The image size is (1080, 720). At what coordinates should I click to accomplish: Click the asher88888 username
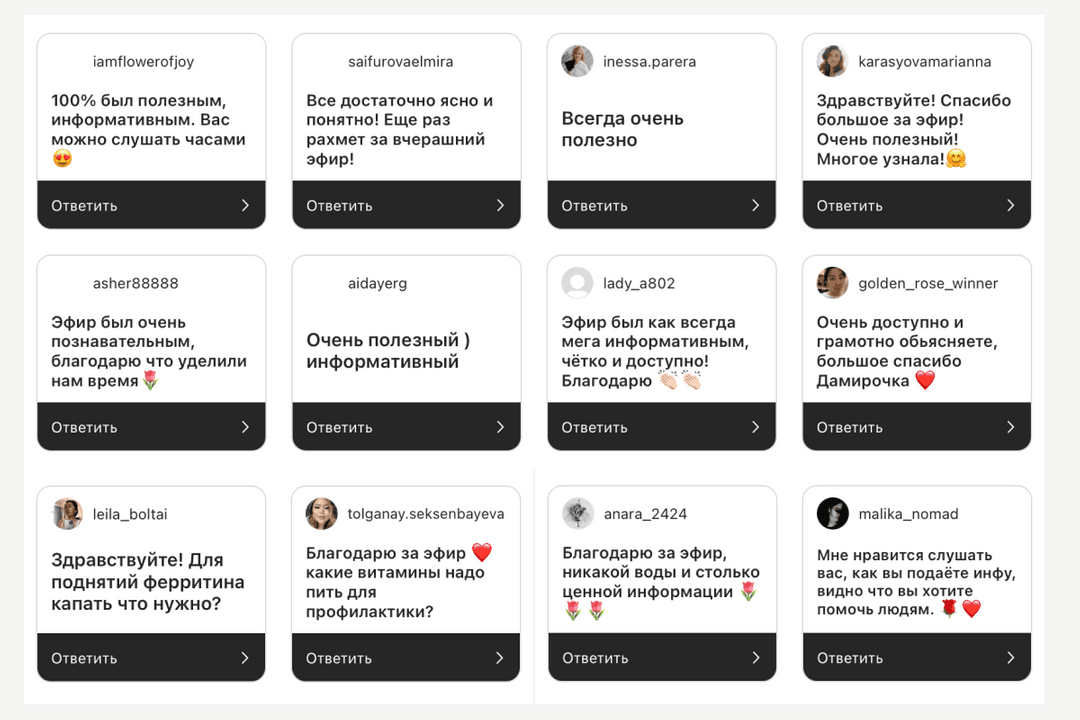pyautogui.click(x=135, y=284)
